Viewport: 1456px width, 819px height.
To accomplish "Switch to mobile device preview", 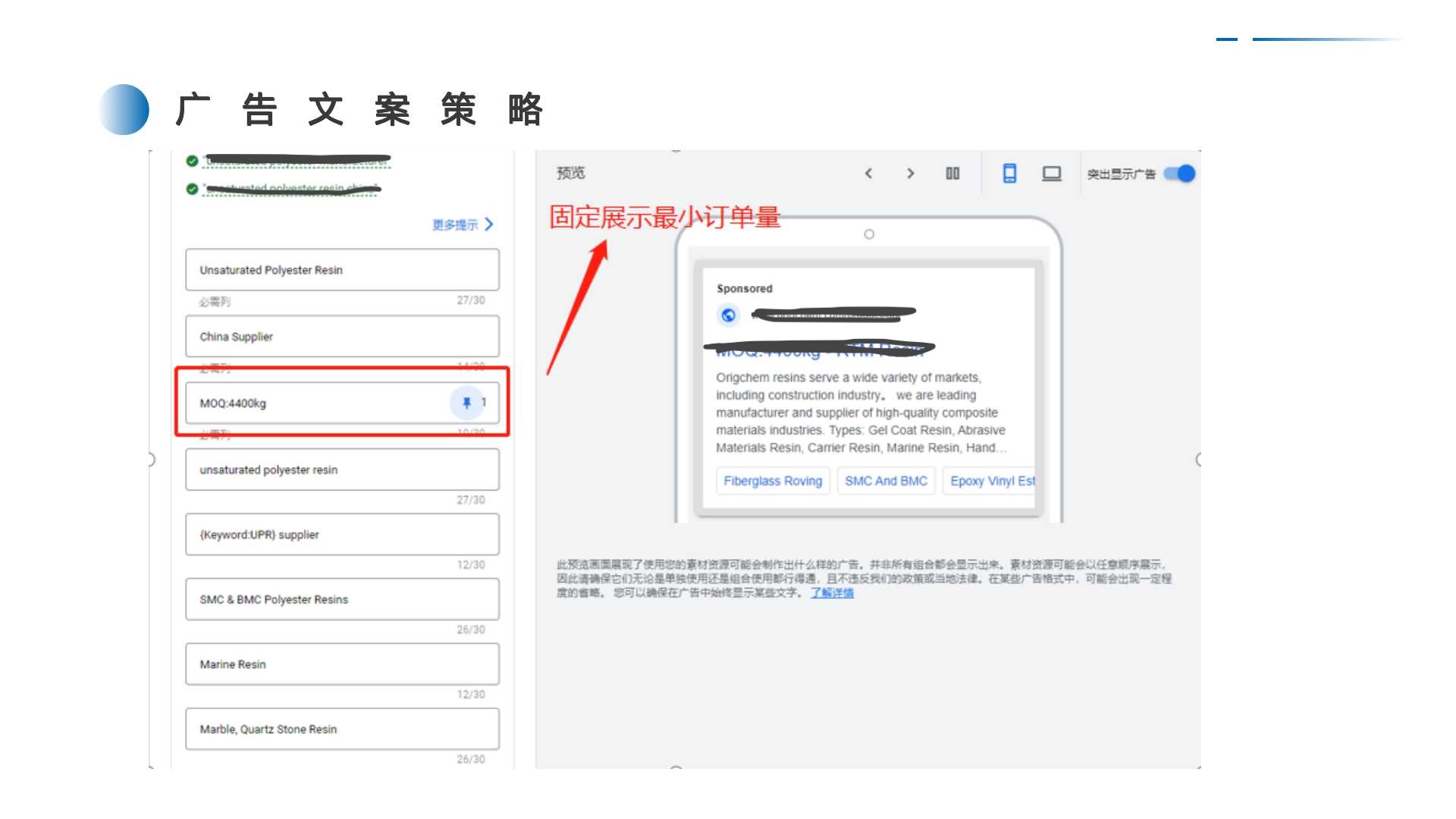I will click(1009, 174).
